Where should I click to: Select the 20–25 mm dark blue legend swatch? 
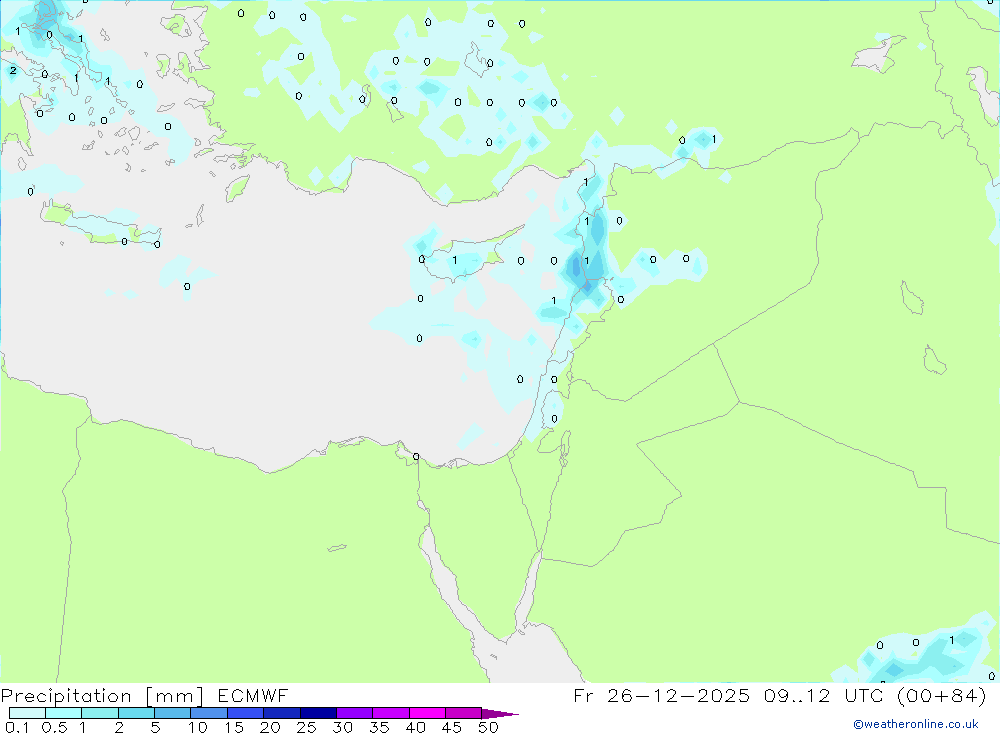pyautogui.click(x=282, y=713)
